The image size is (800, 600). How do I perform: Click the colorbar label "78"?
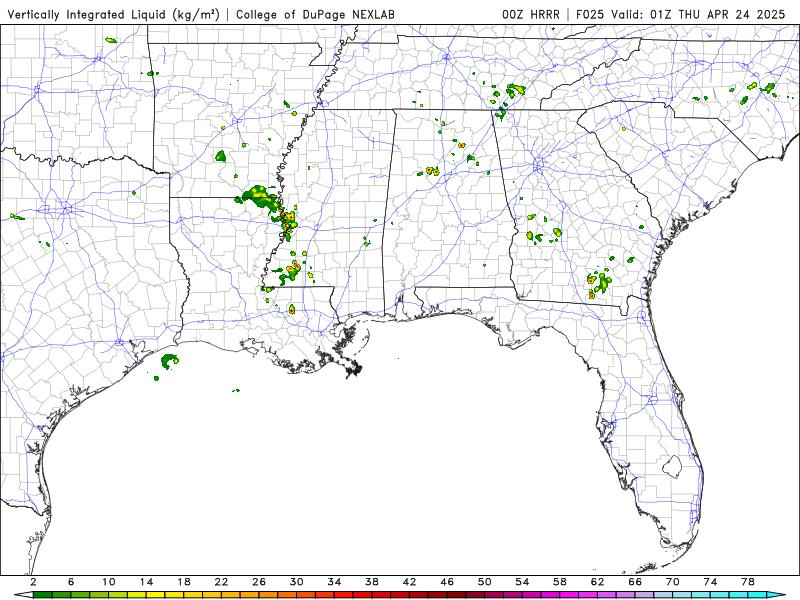pyautogui.click(x=748, y=582)
